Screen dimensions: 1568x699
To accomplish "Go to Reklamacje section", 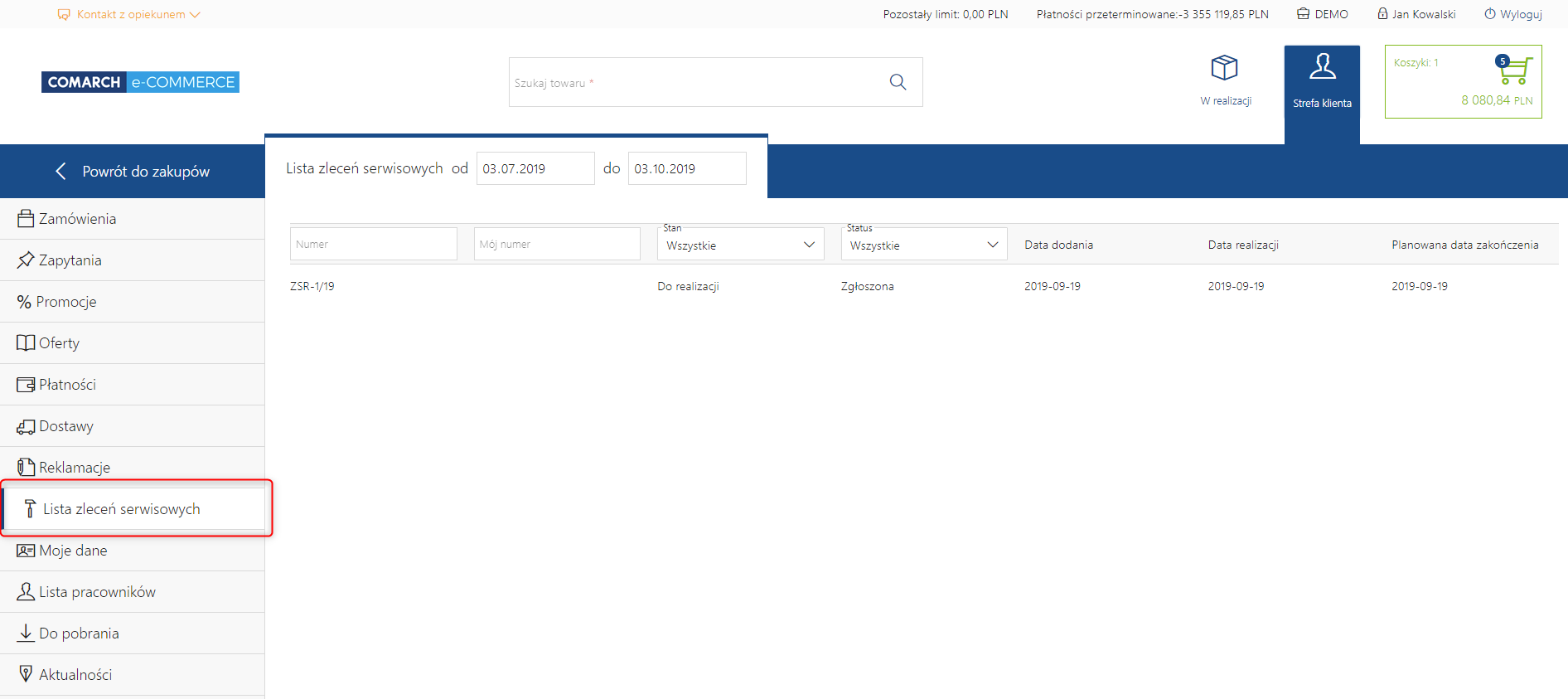I will point(133,468).
